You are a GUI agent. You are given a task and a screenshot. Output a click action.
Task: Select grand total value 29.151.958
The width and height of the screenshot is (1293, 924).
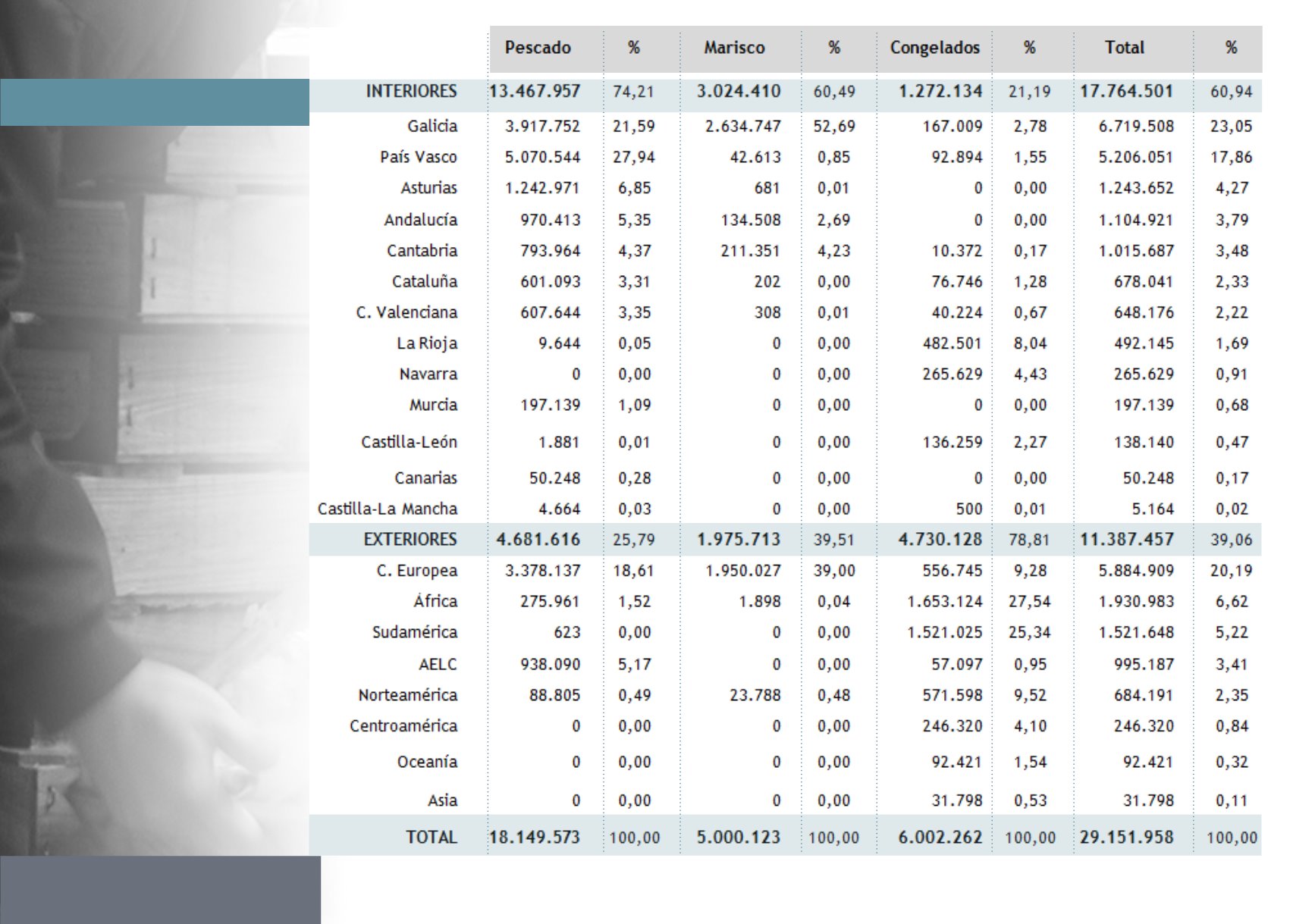[x=1127, y=837]
